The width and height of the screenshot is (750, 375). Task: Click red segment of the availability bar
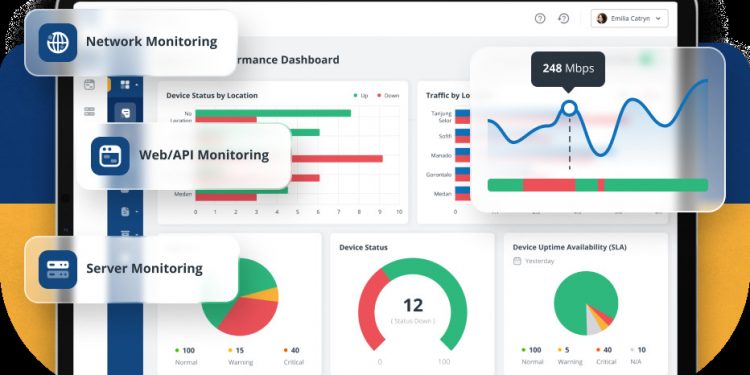pos(549,185)
